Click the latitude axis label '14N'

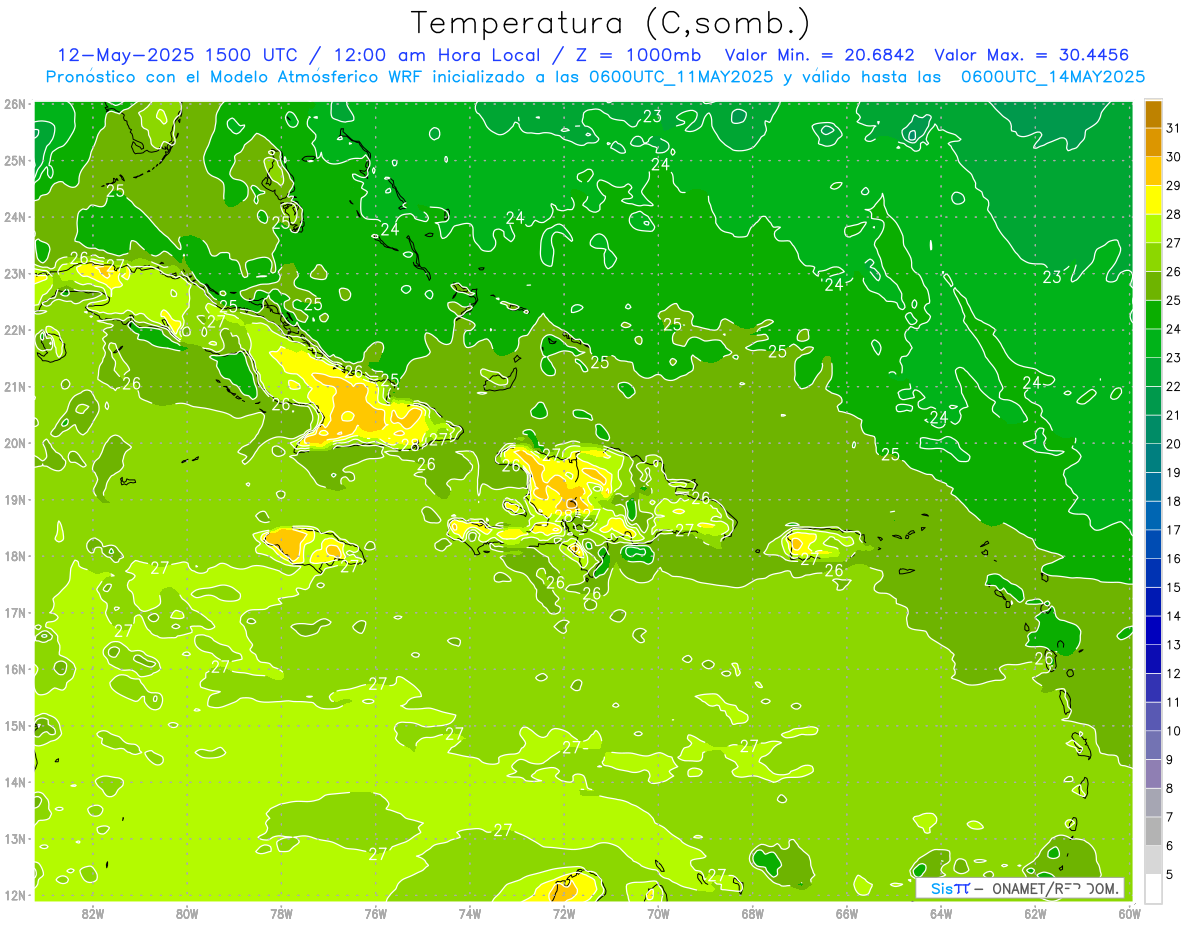[15, 782]
